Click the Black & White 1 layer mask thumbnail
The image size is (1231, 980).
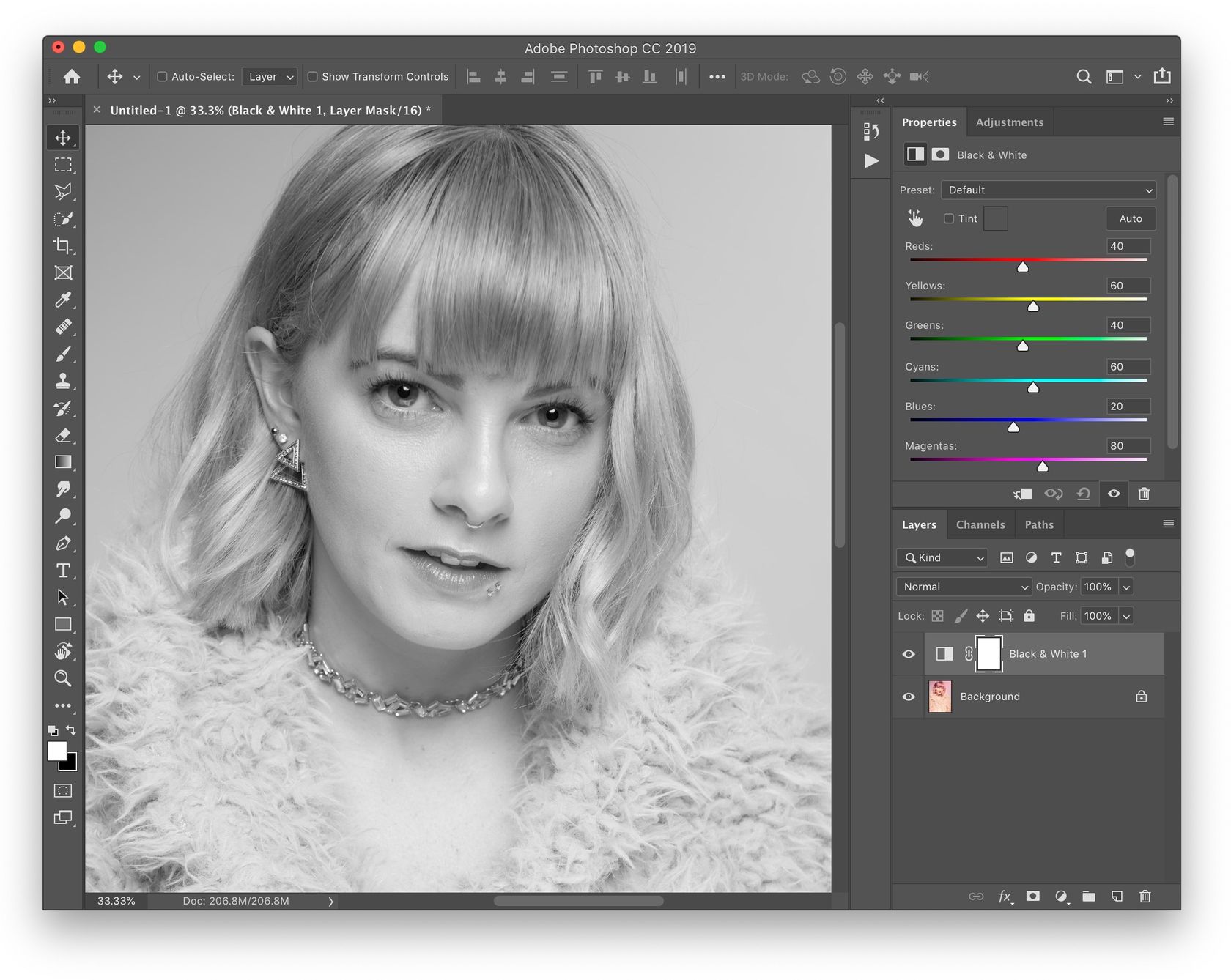click(x=988, y=654)
